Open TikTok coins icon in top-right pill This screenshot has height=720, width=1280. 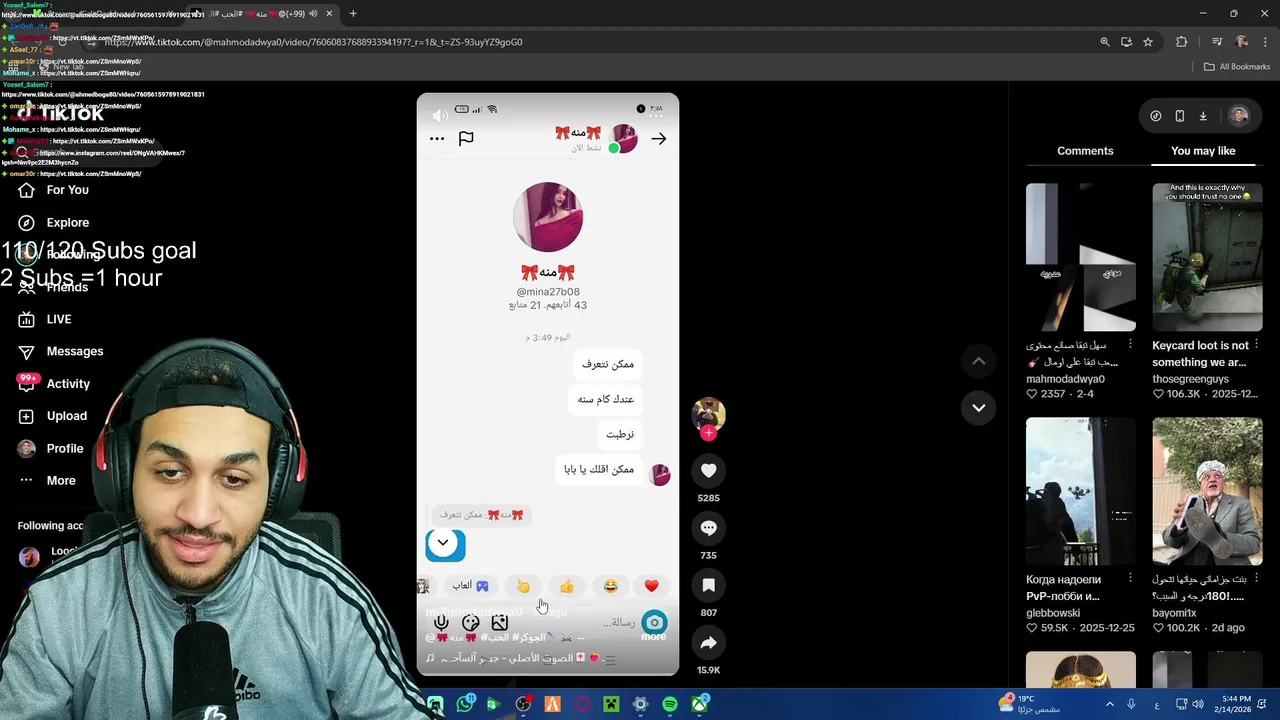click(x=1155, y=116)
